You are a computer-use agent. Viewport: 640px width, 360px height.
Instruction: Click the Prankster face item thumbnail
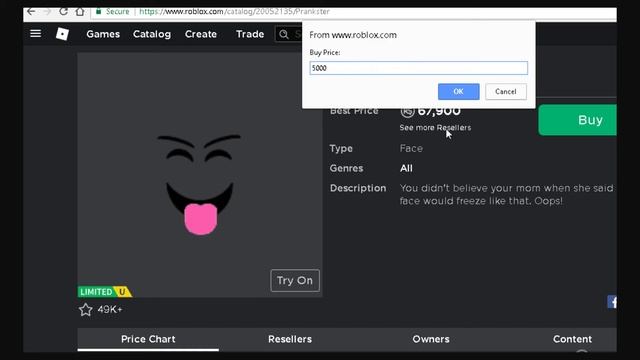(x=200, y=175)
